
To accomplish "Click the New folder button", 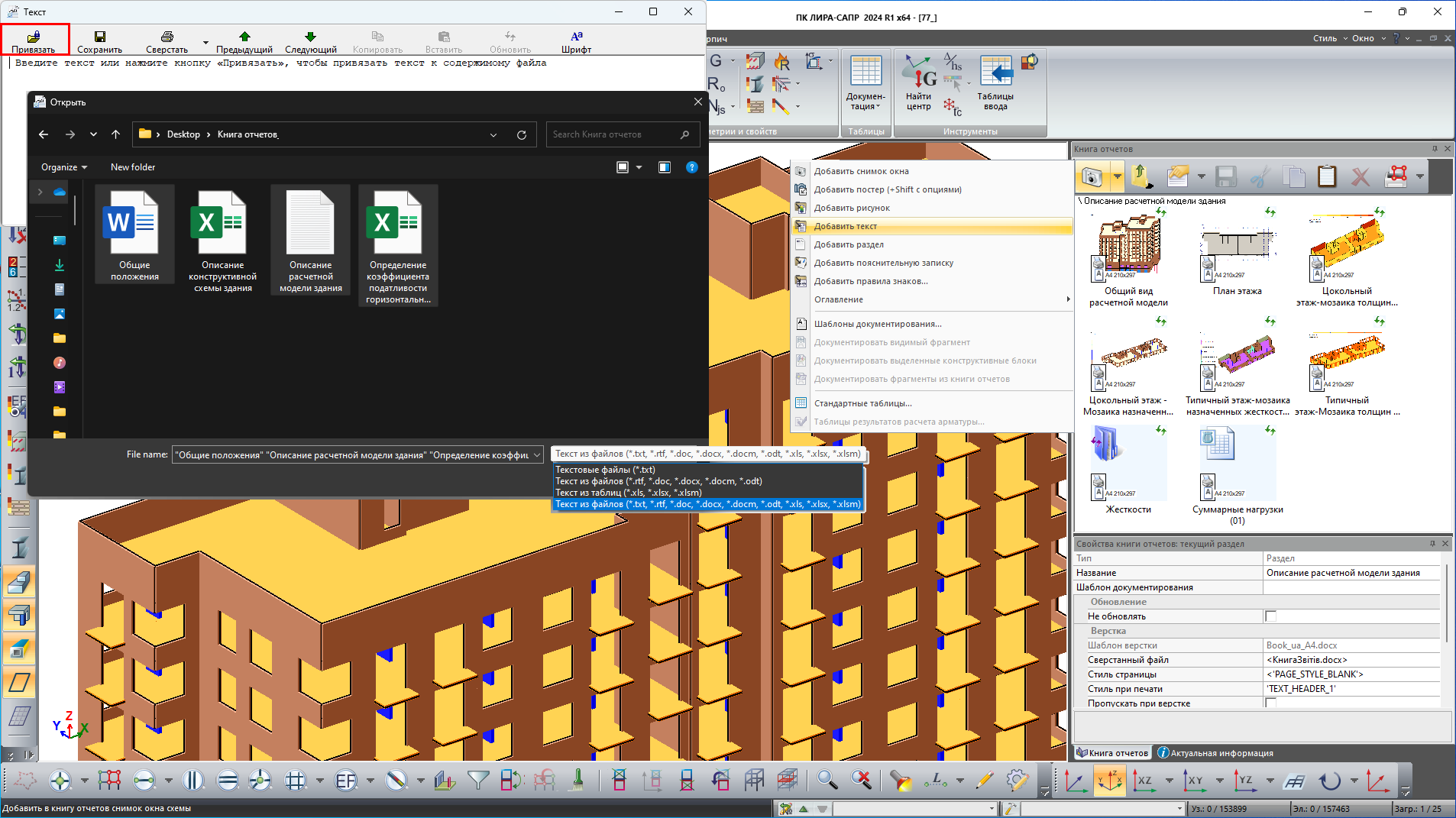I will 133,167.
